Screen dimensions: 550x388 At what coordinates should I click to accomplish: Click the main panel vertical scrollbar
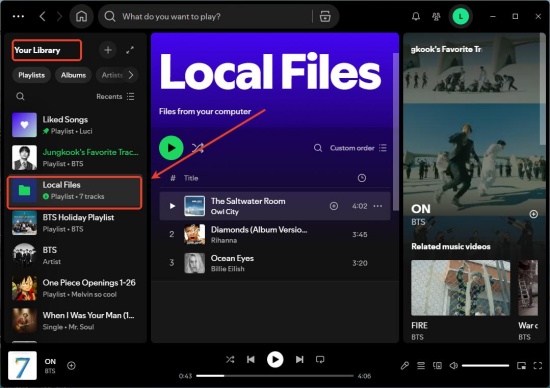click(395, 132)
